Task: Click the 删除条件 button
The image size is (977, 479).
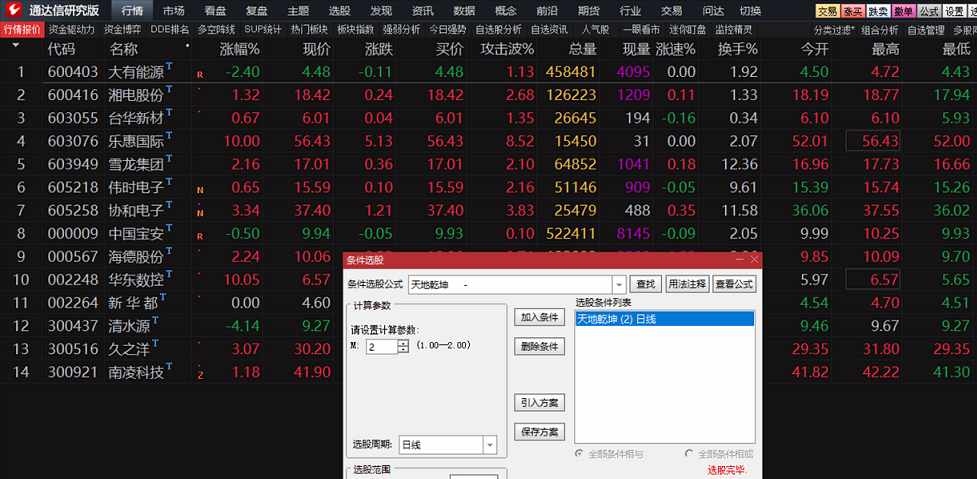Action: pos(539,346)
